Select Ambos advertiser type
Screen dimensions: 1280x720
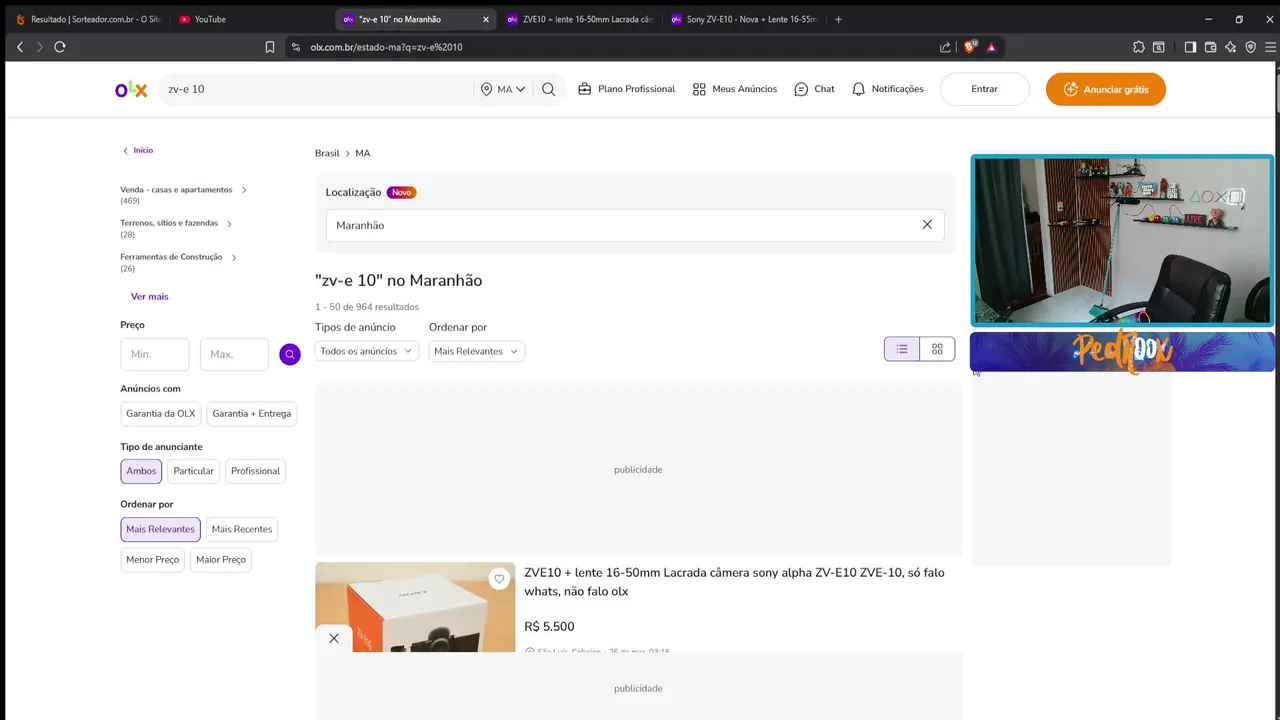(x=141, y=471)
